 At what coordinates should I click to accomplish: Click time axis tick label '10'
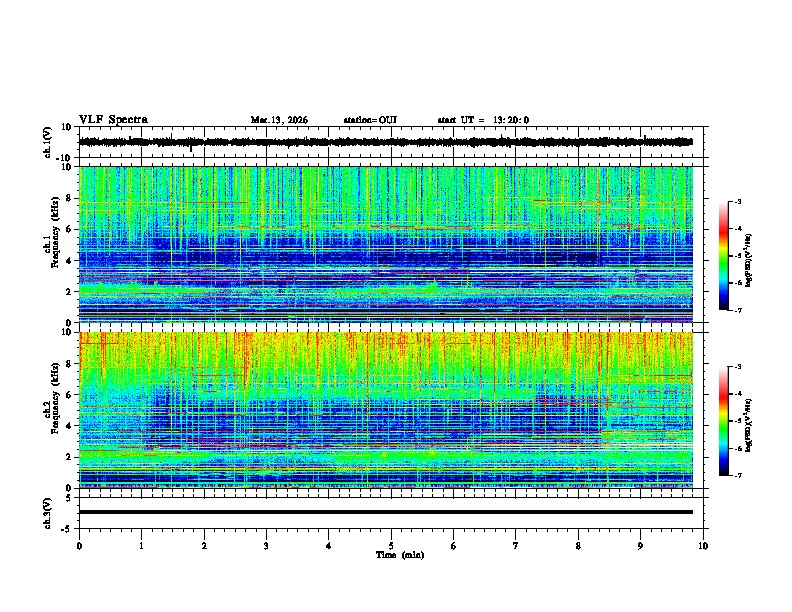click(x=703, y=546)
